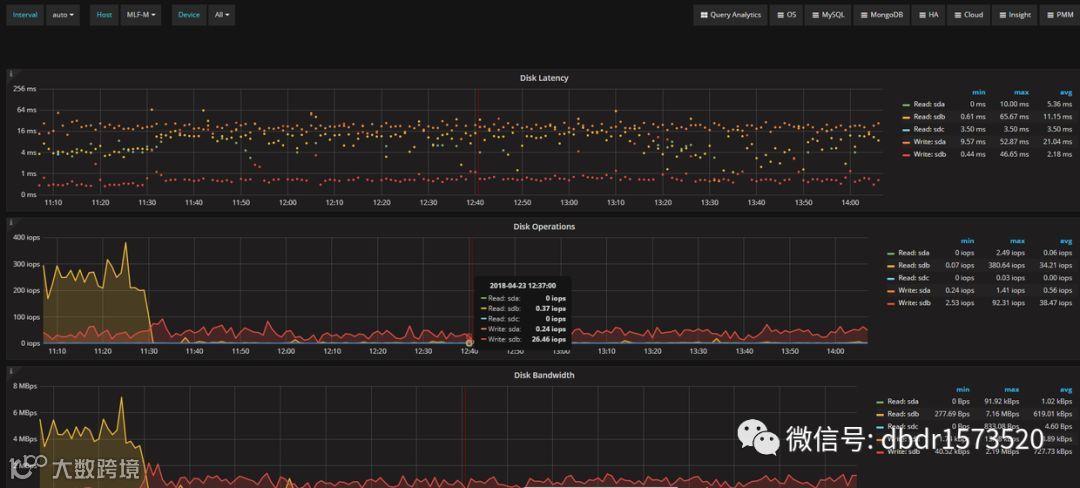This screenshot has height=488, width=1080.
Task: Click the 26.46 iops value in tooltip
Action: point(549,339)
